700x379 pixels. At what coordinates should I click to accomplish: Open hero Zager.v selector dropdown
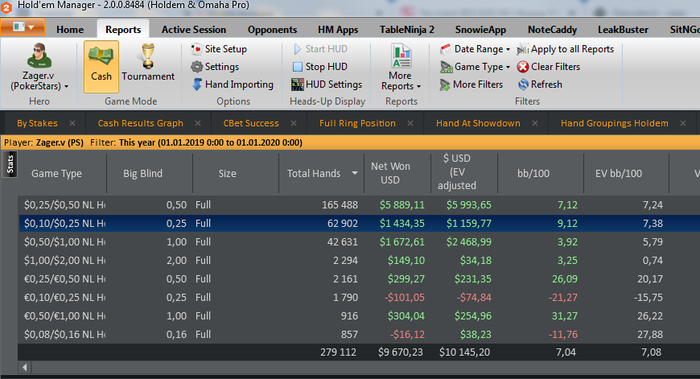pos(39,67)
